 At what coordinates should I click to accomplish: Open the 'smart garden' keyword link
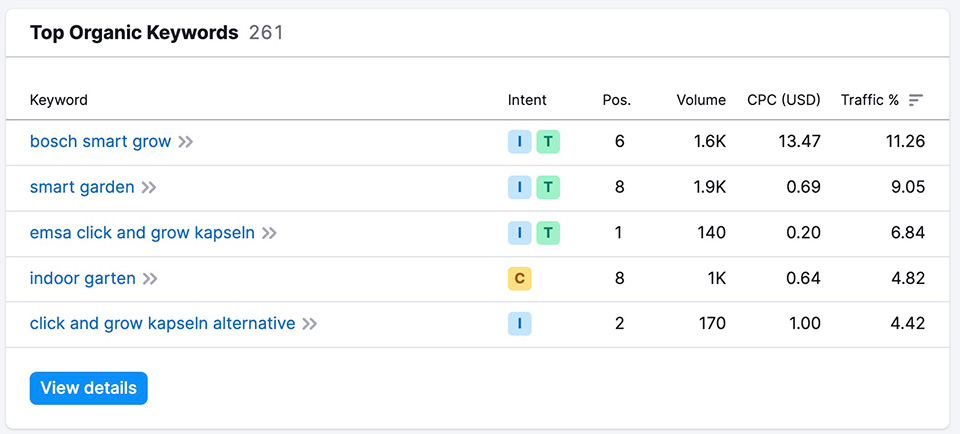[82, 187]
